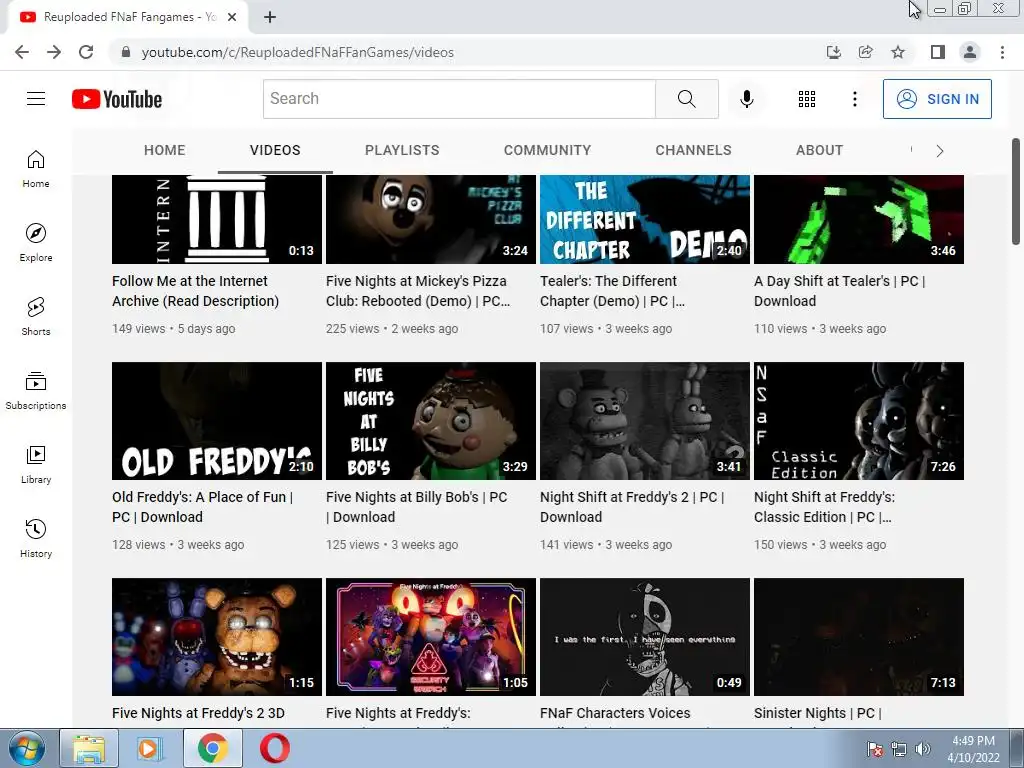Open a new browser tab
This screenshot has height=768, width=1024.
click(x=270, y=17)
